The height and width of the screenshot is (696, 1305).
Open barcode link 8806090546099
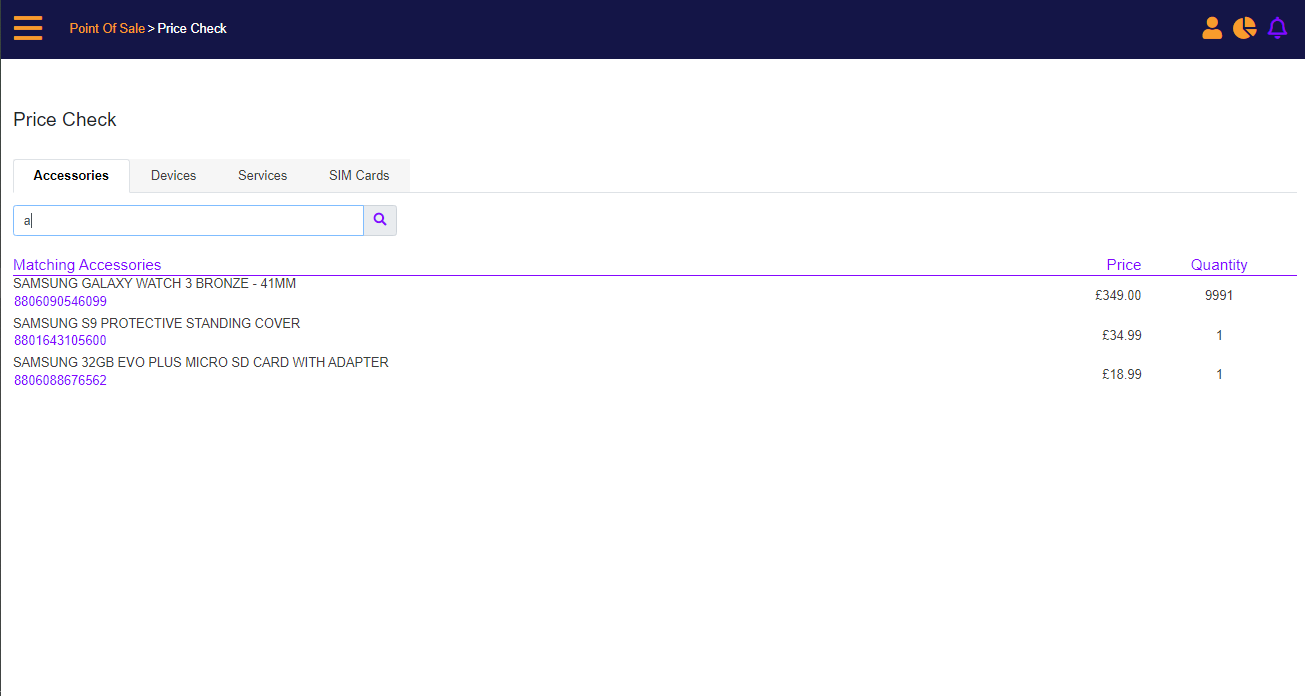(60, 301)
